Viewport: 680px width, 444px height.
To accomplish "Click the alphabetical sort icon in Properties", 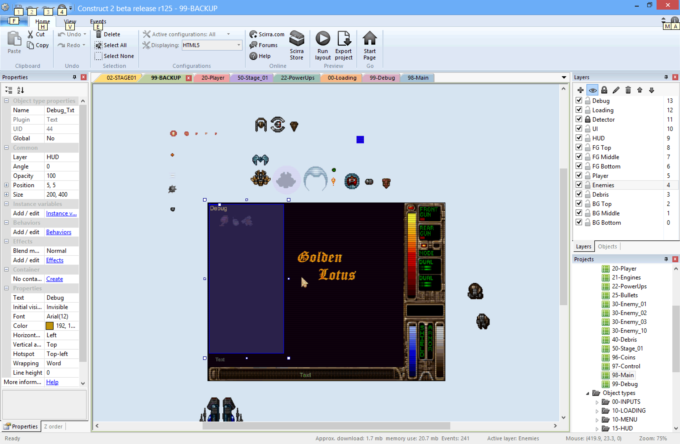I will point(20,90).
